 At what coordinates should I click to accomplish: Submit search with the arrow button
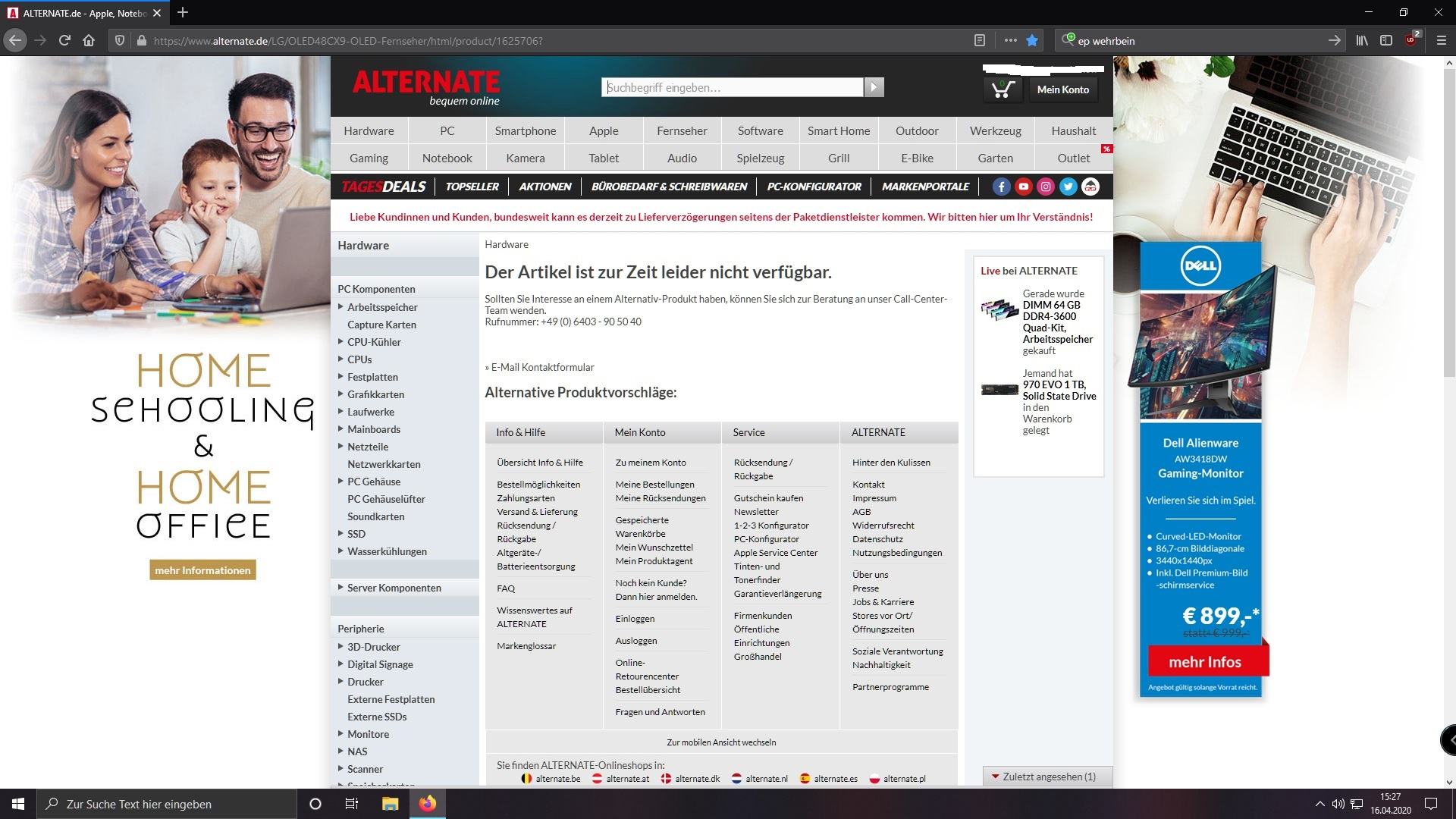(874, 87)
